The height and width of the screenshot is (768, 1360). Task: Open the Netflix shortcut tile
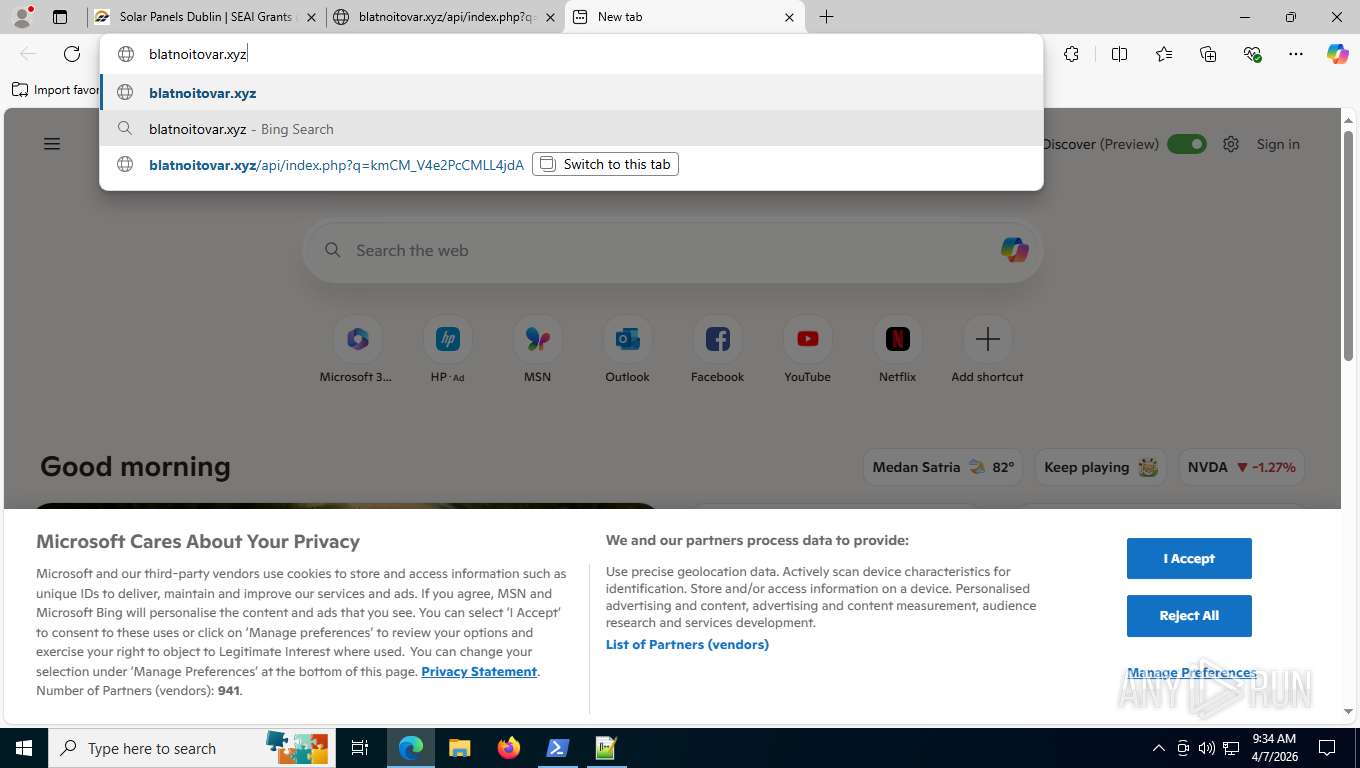(897, 350)
